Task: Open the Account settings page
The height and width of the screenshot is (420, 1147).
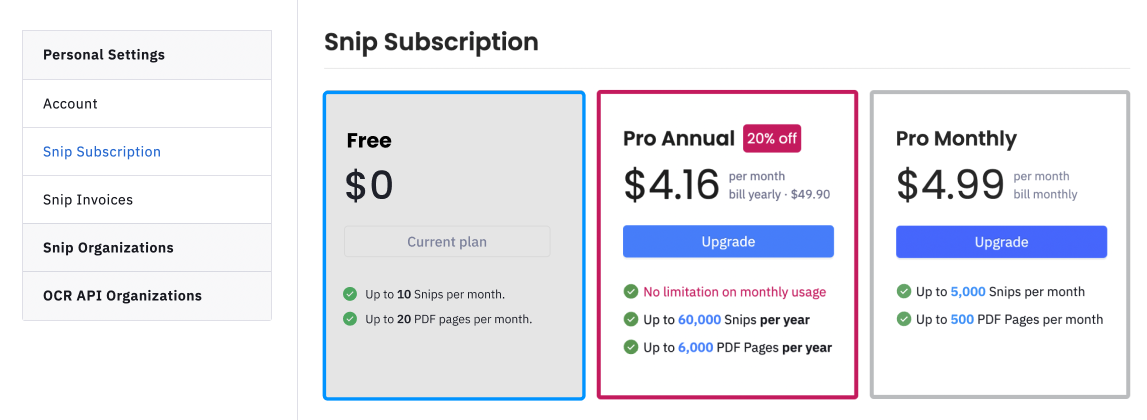Action: [x=147, y=104]
